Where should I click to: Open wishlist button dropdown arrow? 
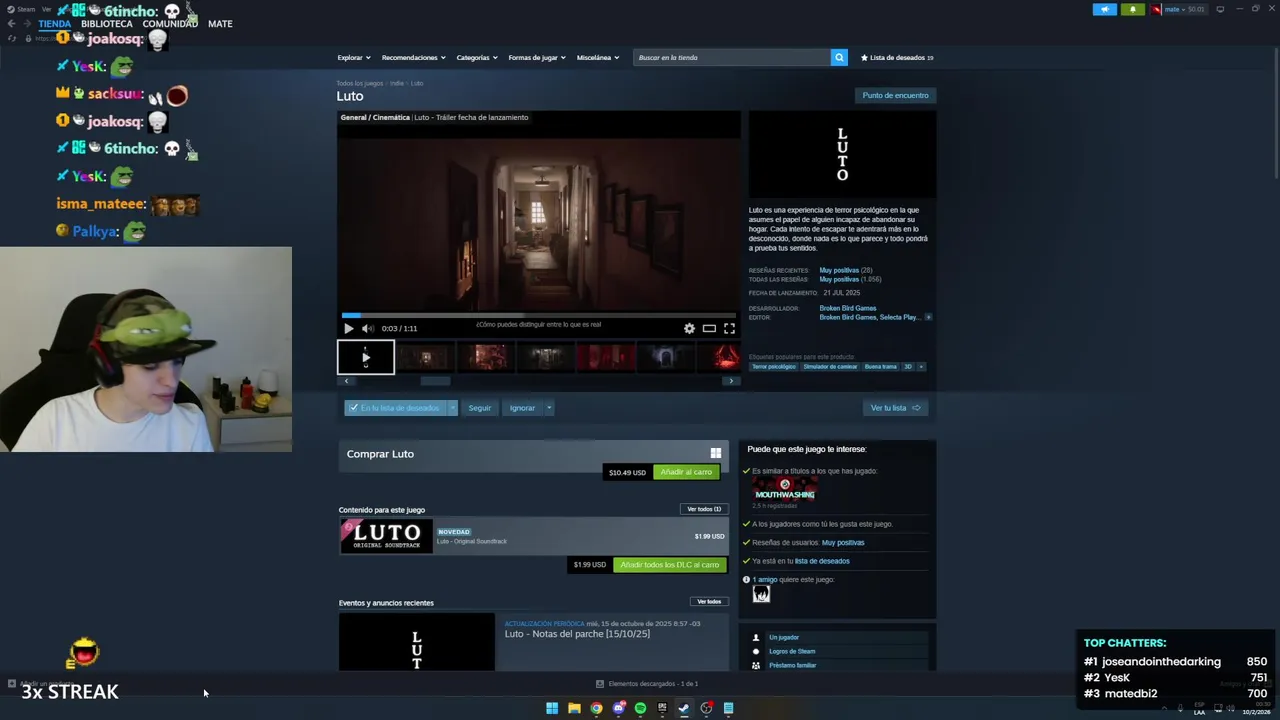tap(452, 408)
